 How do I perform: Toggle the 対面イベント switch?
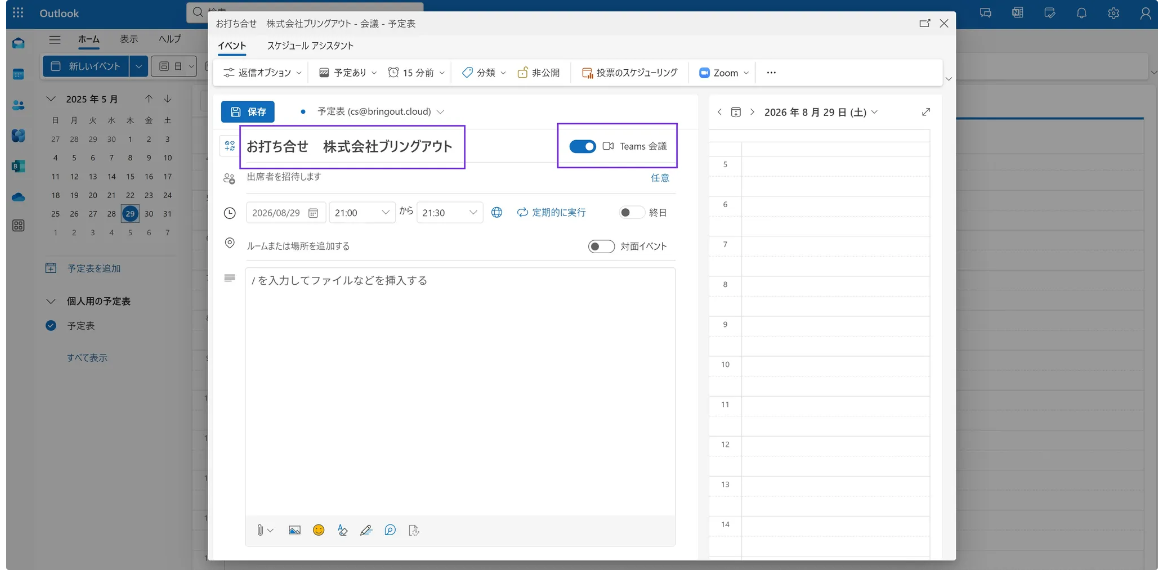pos(601,246)
